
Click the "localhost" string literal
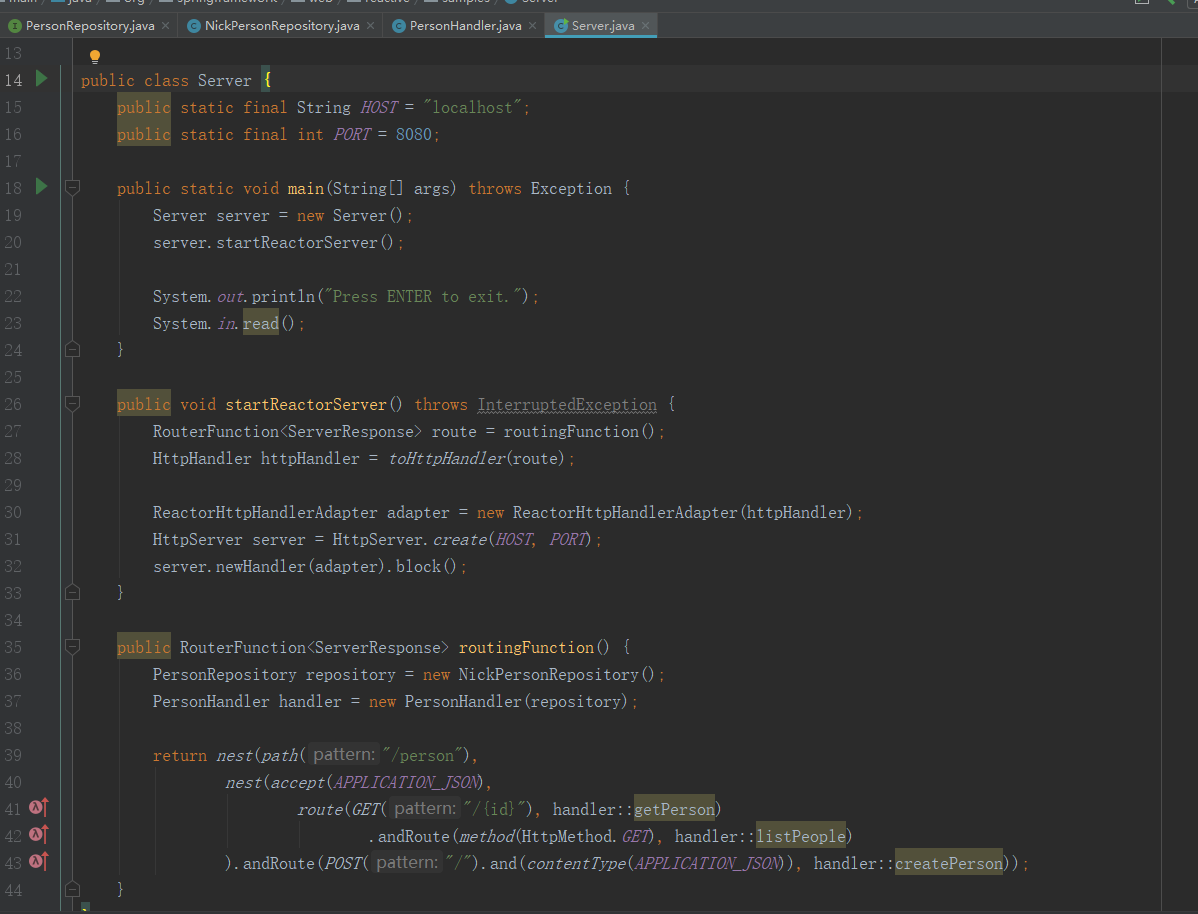click(472, 108)
